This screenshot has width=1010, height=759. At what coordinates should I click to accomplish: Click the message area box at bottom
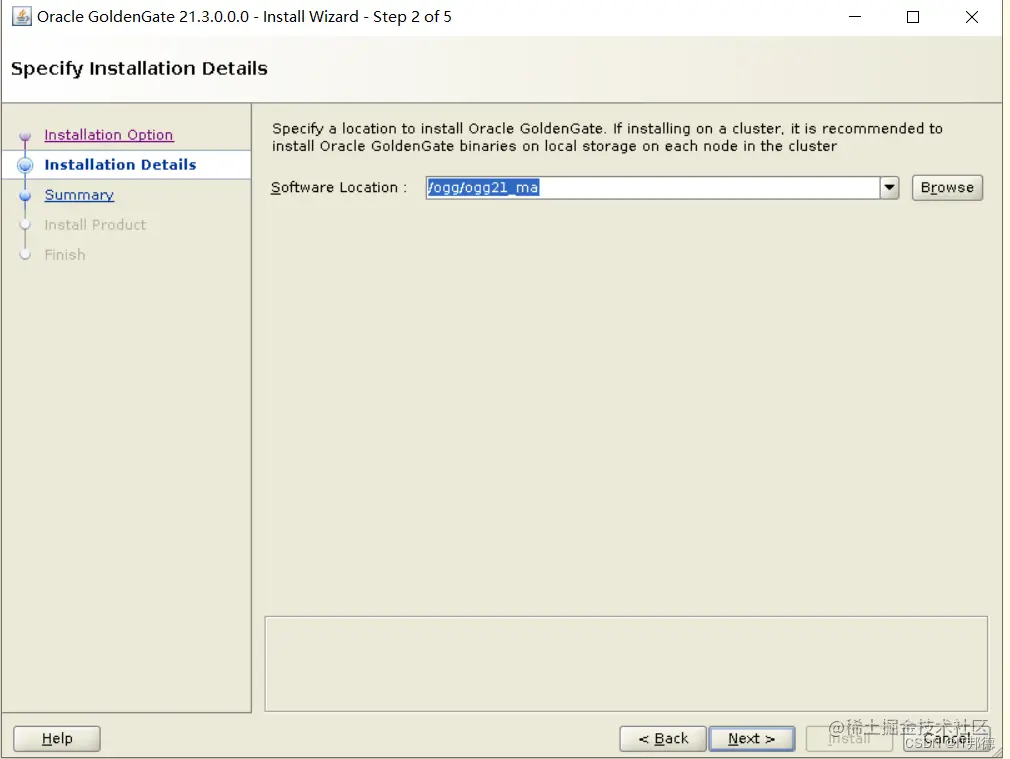coord(625,664)
